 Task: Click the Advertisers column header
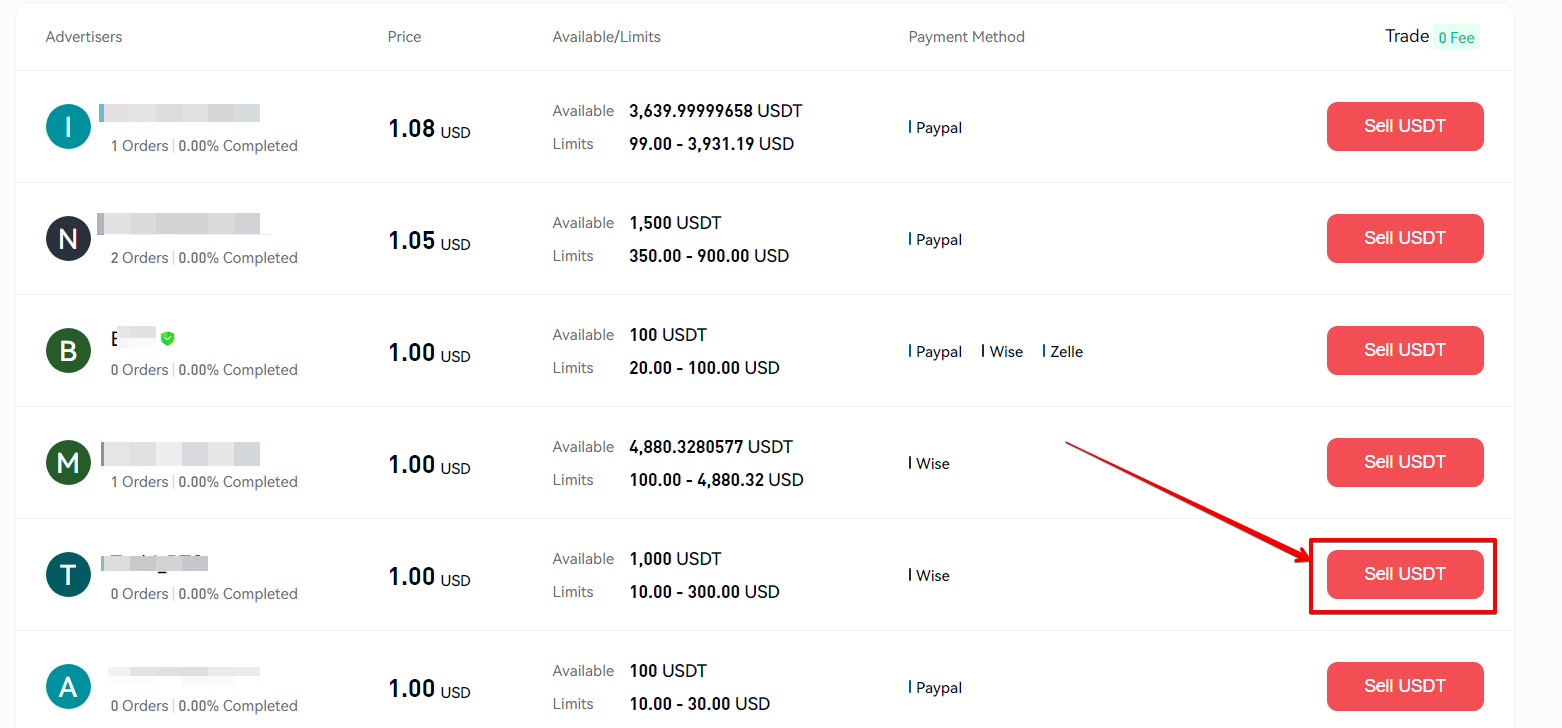pos(84,37)
